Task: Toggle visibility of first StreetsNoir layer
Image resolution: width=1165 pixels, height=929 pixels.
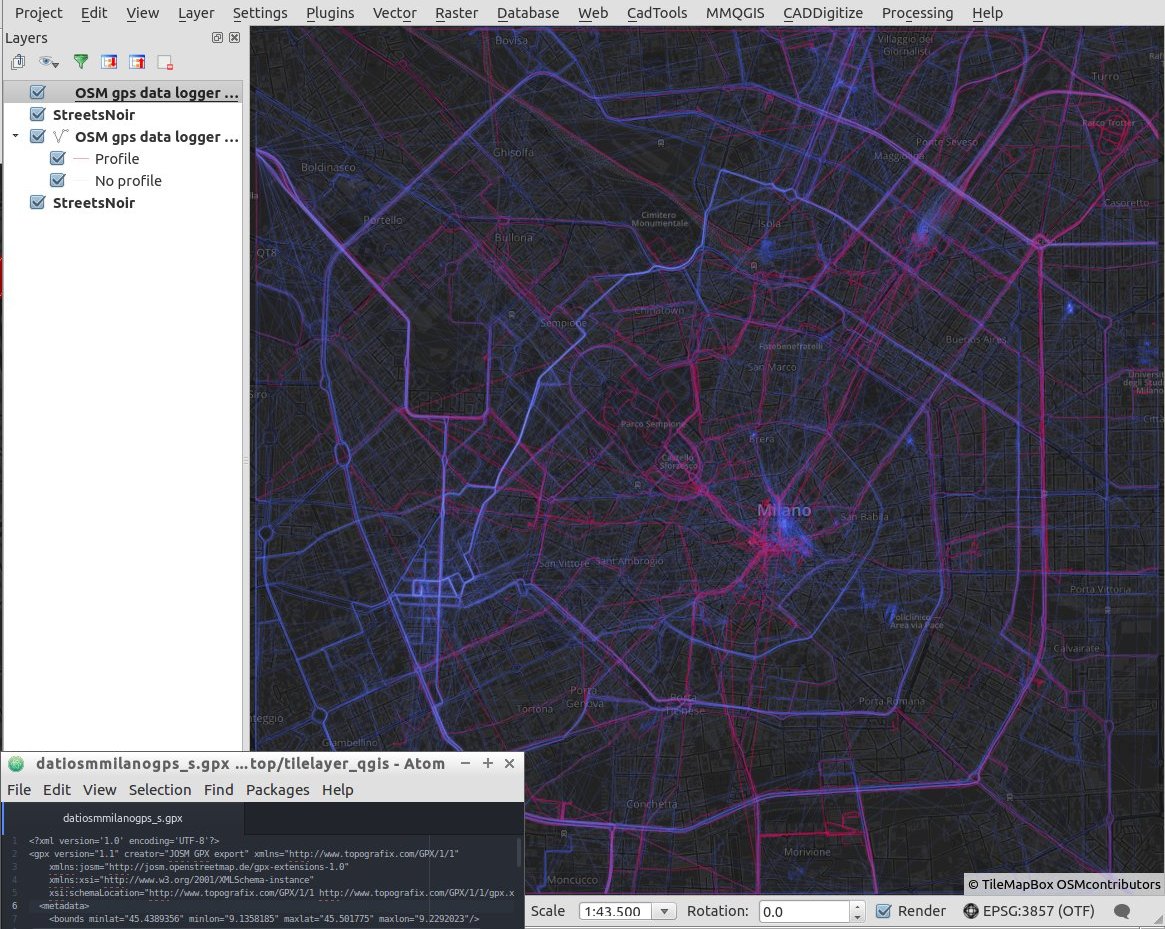Action: click(38, 114)
